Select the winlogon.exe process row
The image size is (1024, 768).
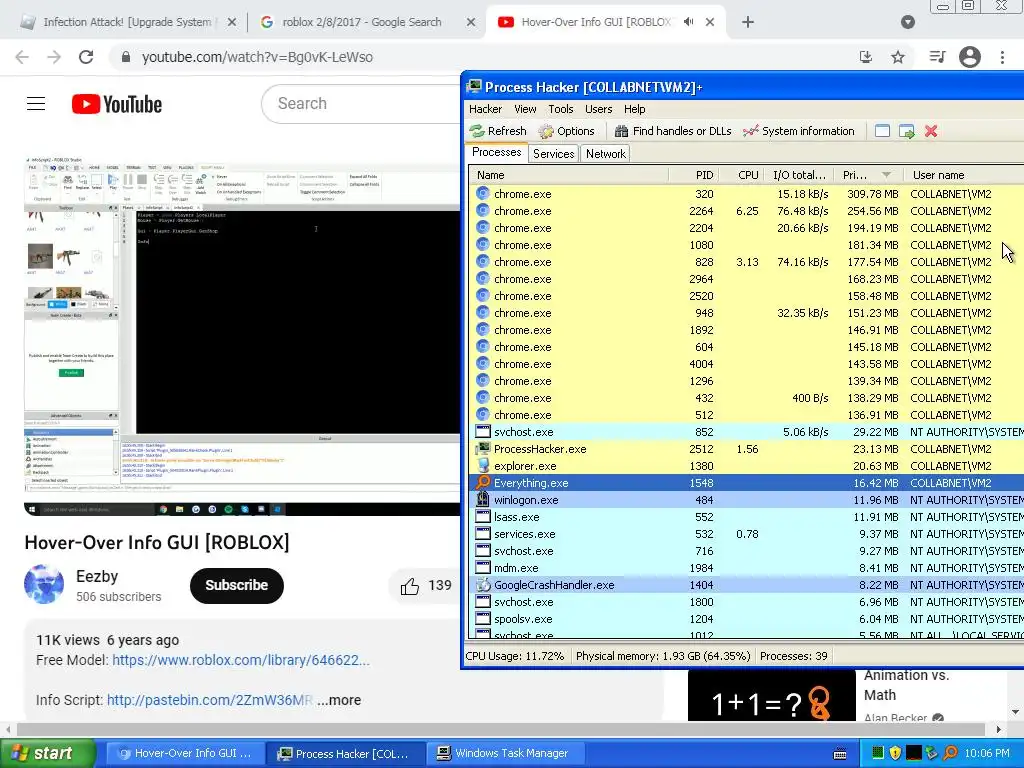(x=746, y=500)
